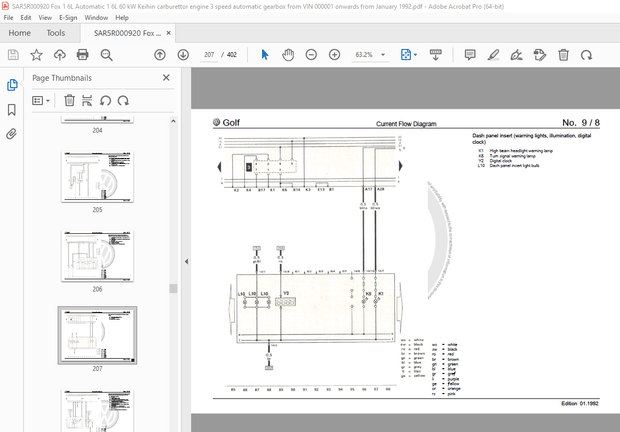Image resolution: width=620 pixels, height=432 pixels.
Task: Select the SAR5R000920 Fox document tab
Action: pos(127,33)
